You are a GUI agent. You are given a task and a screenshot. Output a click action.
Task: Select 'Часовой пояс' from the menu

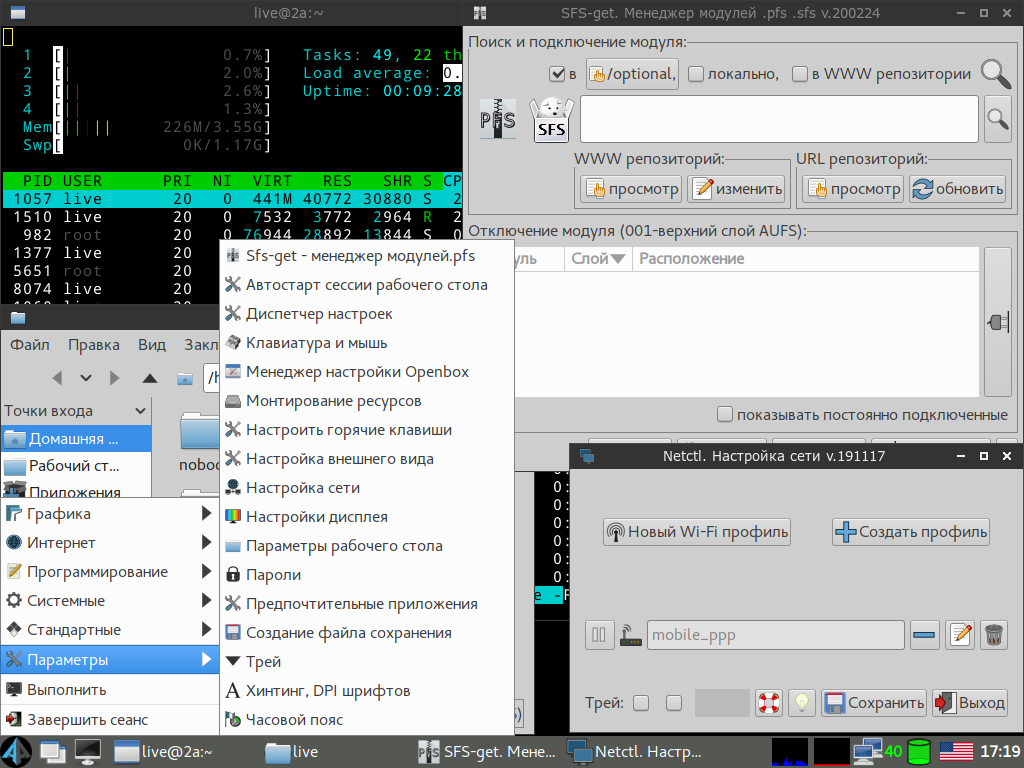pyautogui.click(x=294, y=720)
